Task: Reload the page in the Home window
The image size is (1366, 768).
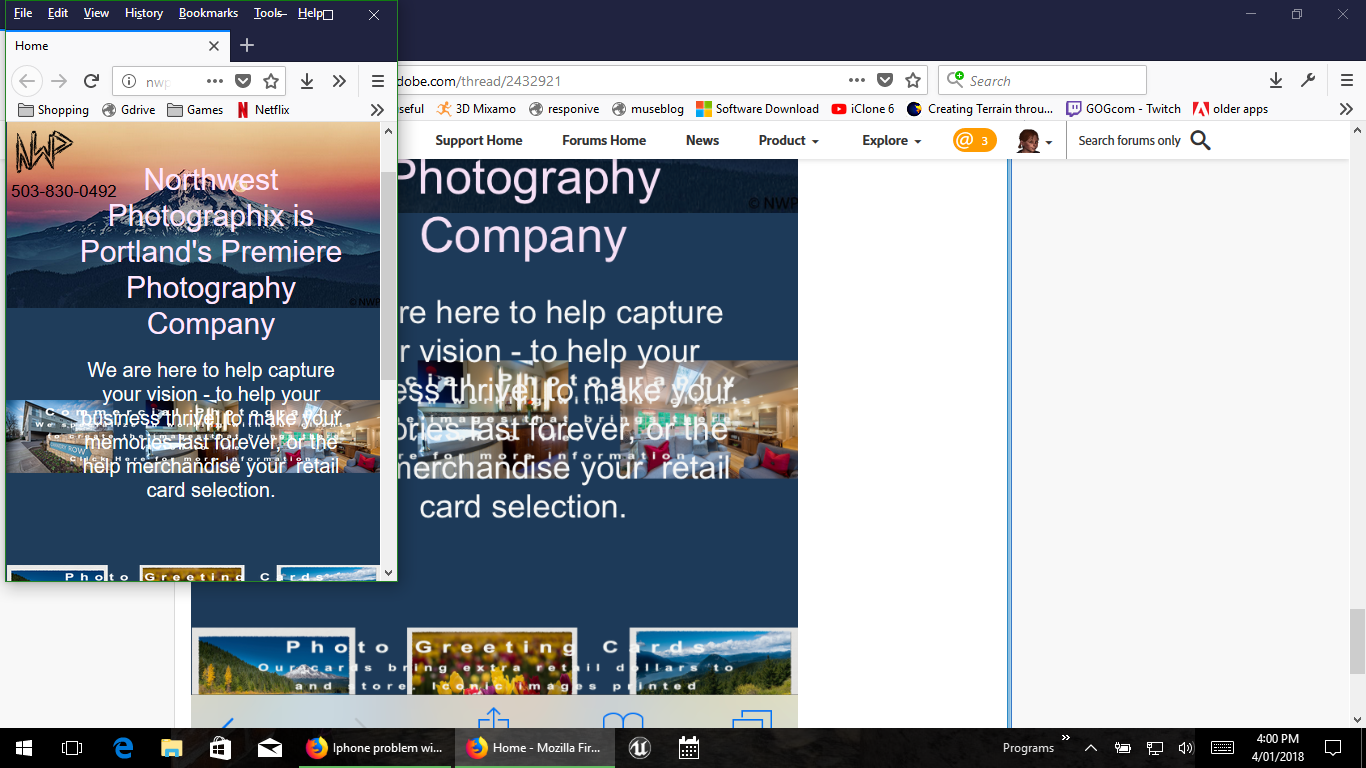Action: click(x=91, y=81)
